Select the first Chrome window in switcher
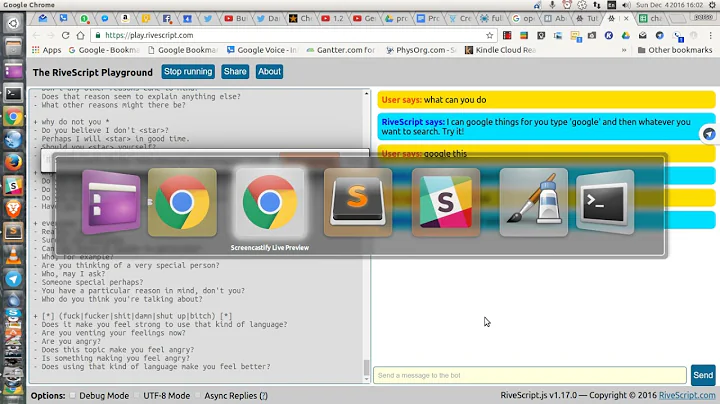720x404 pixels. tap(182, 202)
